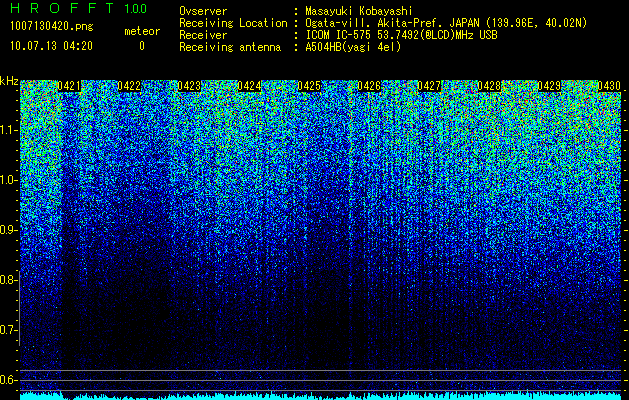Click the 0425 time marker
629x400 pixels.
tap(309, 86)
